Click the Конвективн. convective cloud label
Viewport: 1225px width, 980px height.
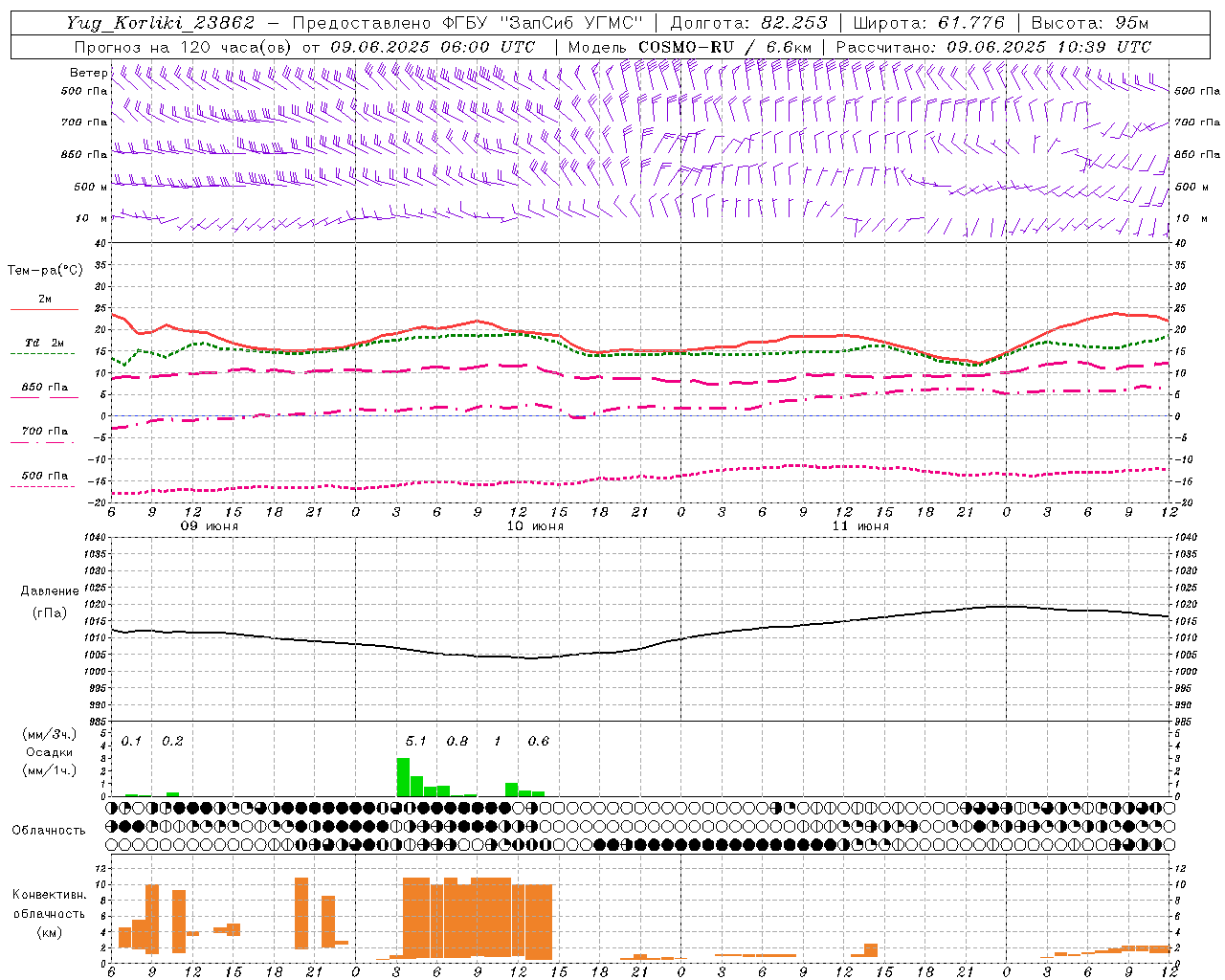[x=49, y=895]
